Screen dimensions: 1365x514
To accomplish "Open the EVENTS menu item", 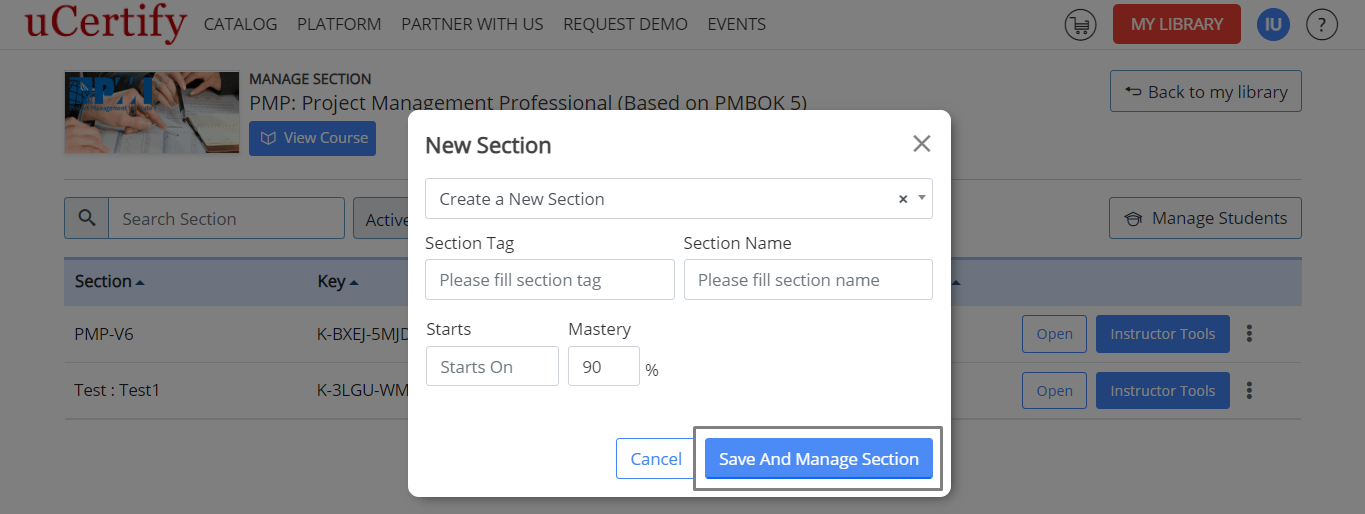I will pos(736,24).
